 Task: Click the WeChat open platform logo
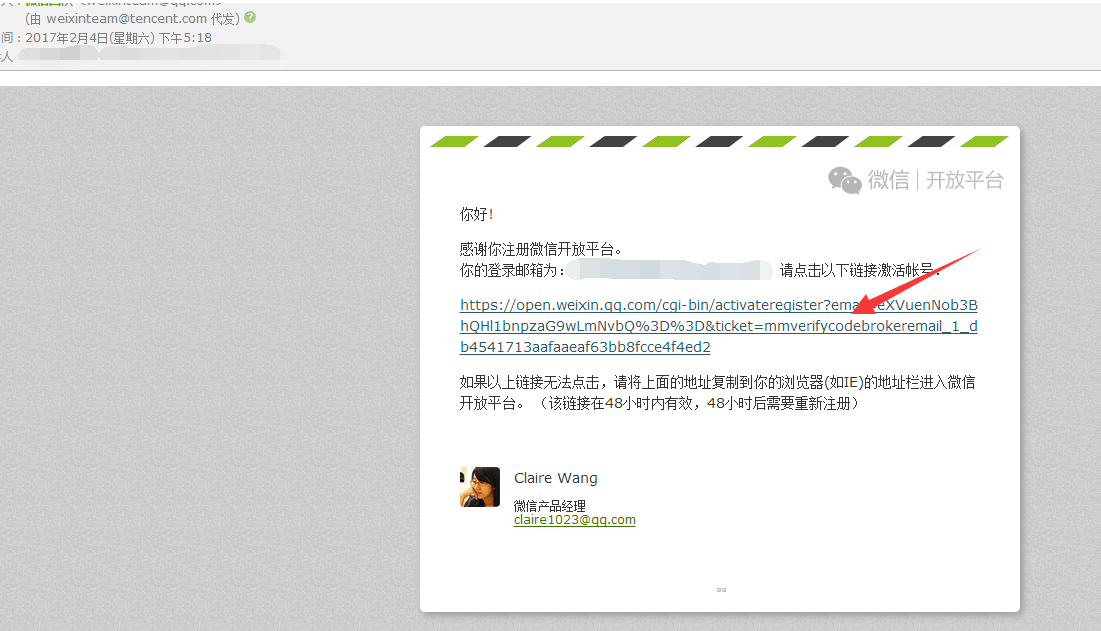916,180
